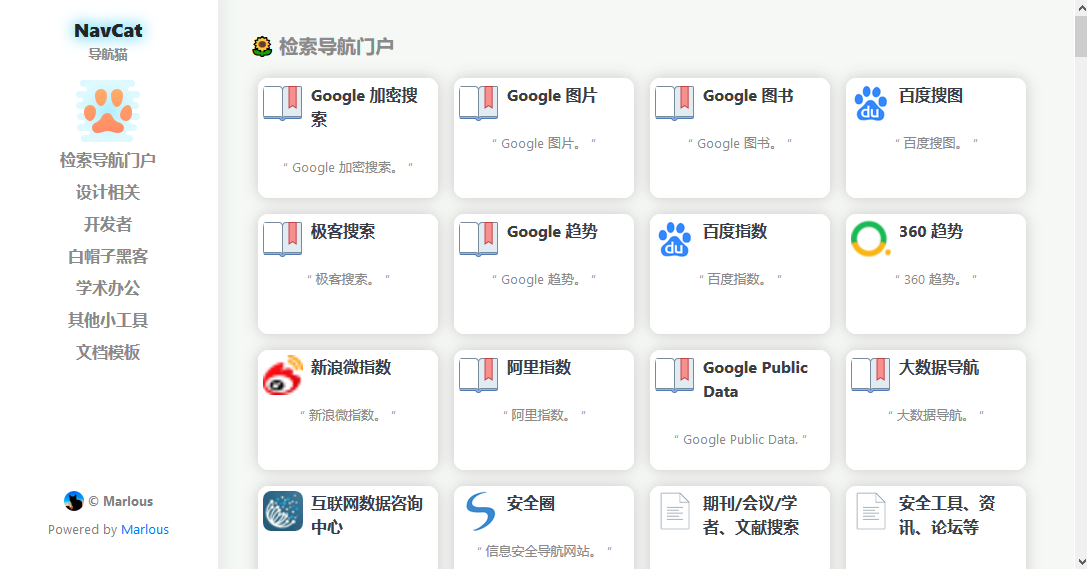The image size is (1087, 569).
Task: Click the vertical scrollbar thumb
Action: point(1081,37)
